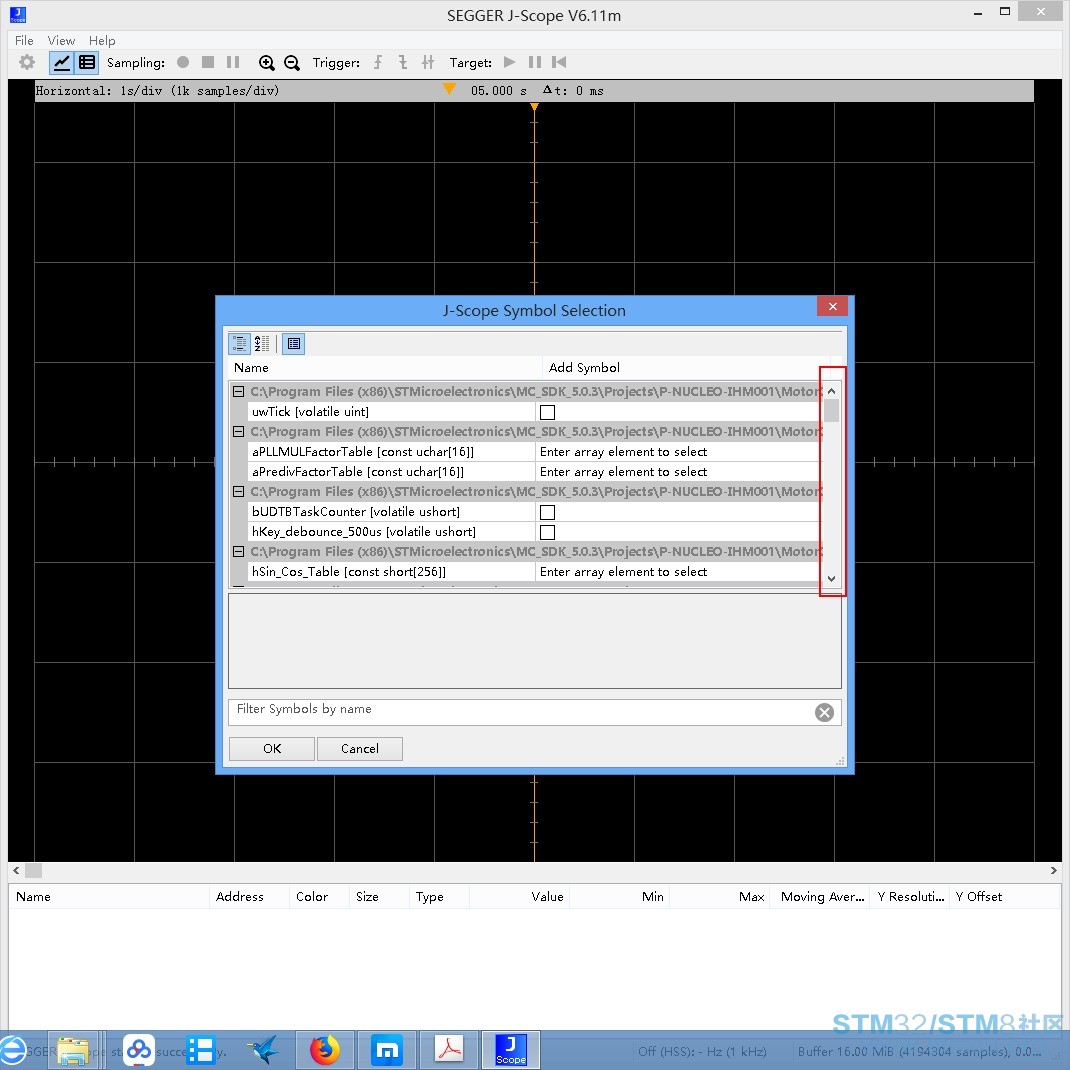Stop sampling with the square icon
Screen dimensions: 1070x1070
point(208,62)
